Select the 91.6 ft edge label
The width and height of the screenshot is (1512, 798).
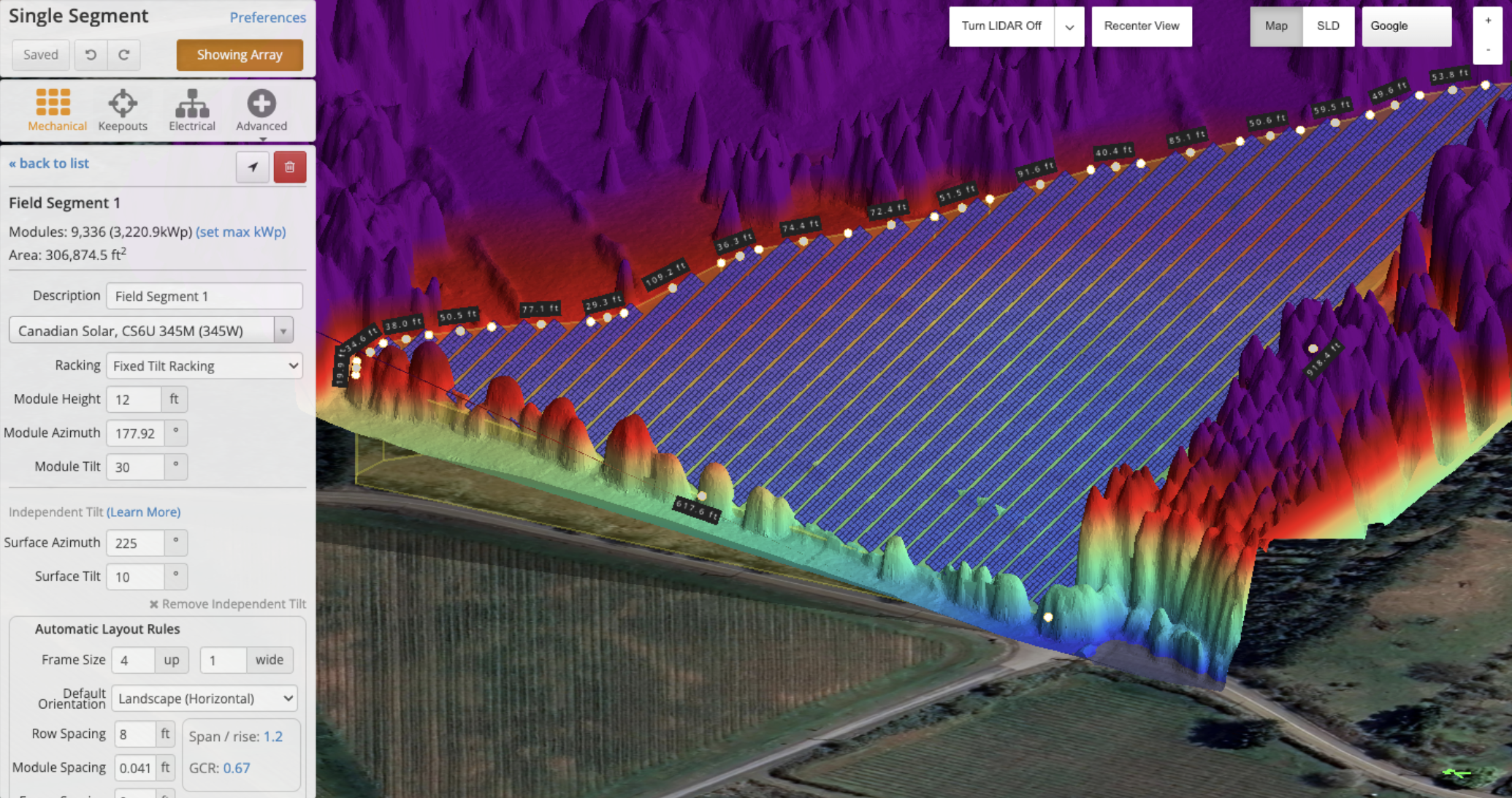1036,170
